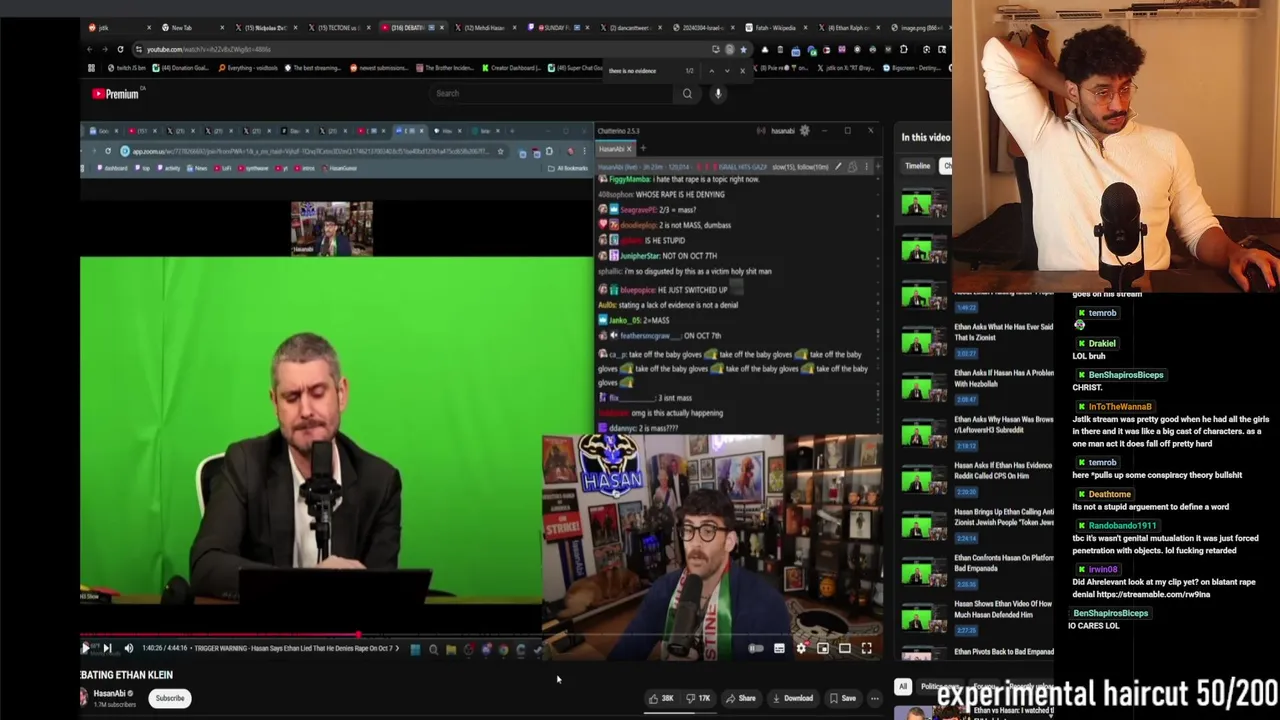Go back with browser back arrow

click(x=89, y=49)
